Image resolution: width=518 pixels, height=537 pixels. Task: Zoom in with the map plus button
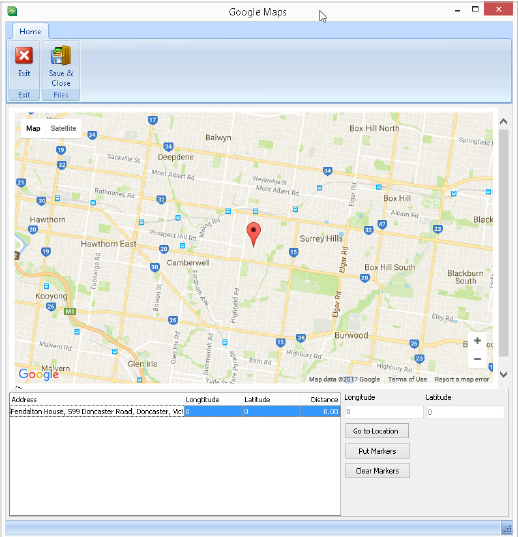[477, 340]
